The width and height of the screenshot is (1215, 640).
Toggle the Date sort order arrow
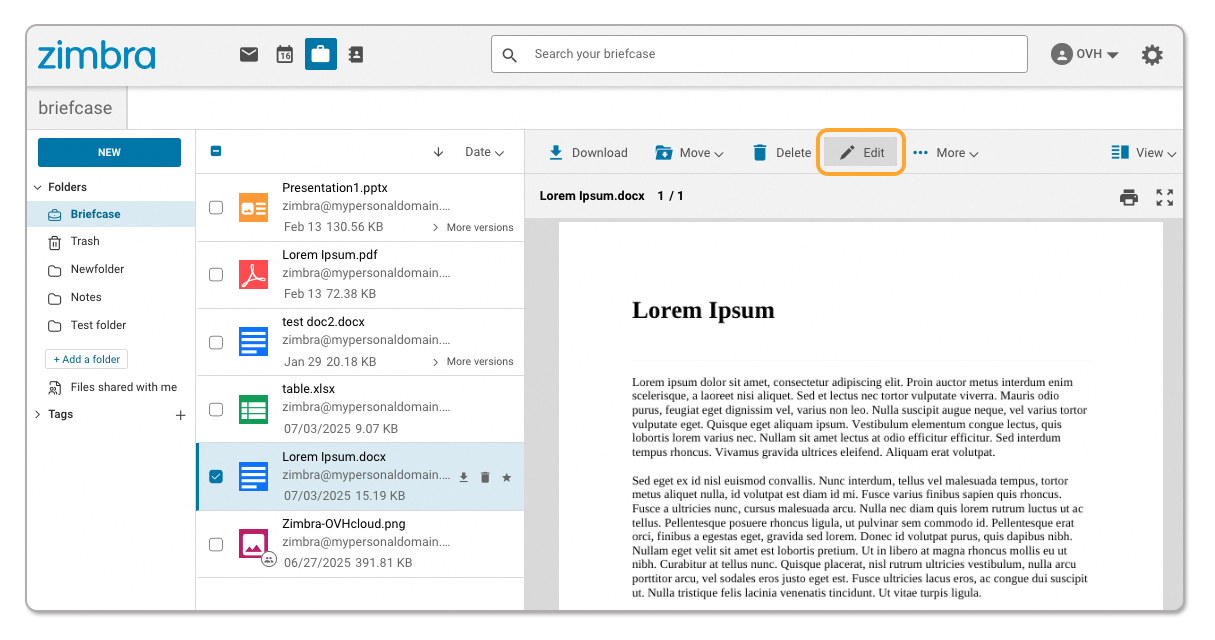[x=438, y=151]
